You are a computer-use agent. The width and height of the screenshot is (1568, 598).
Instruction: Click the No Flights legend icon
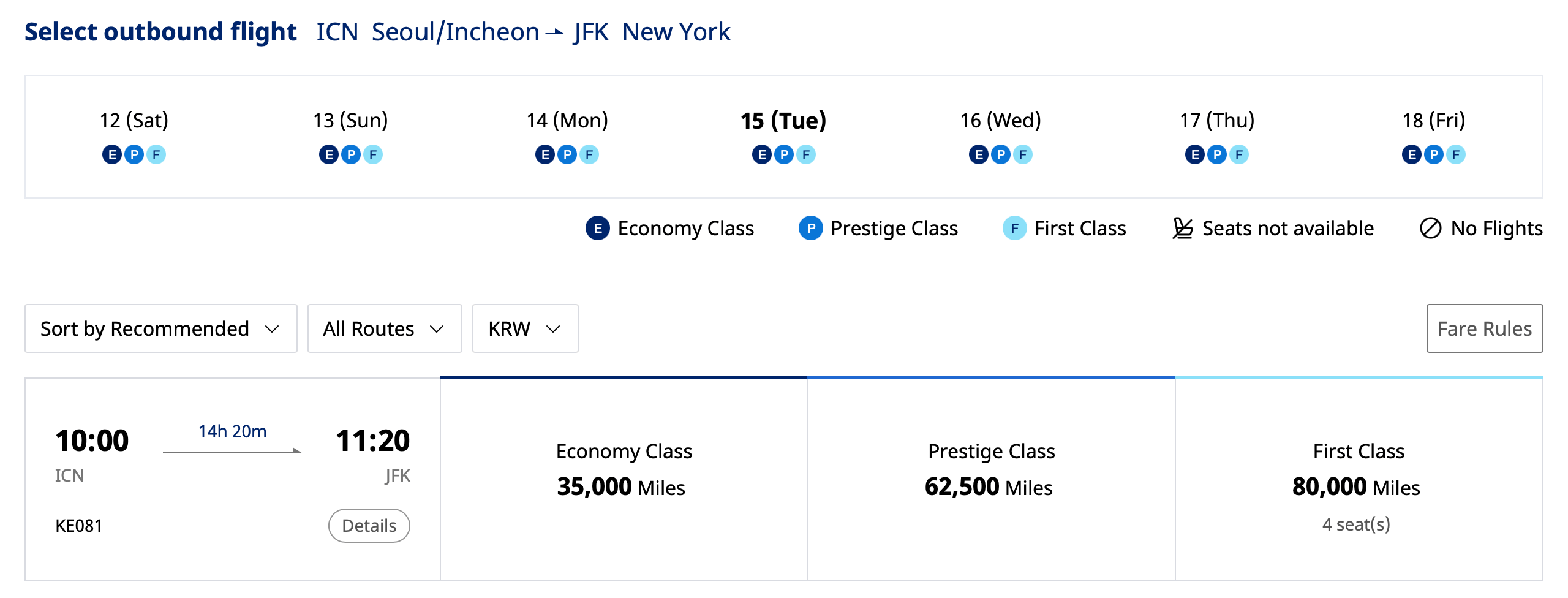tap(1430, 229)
